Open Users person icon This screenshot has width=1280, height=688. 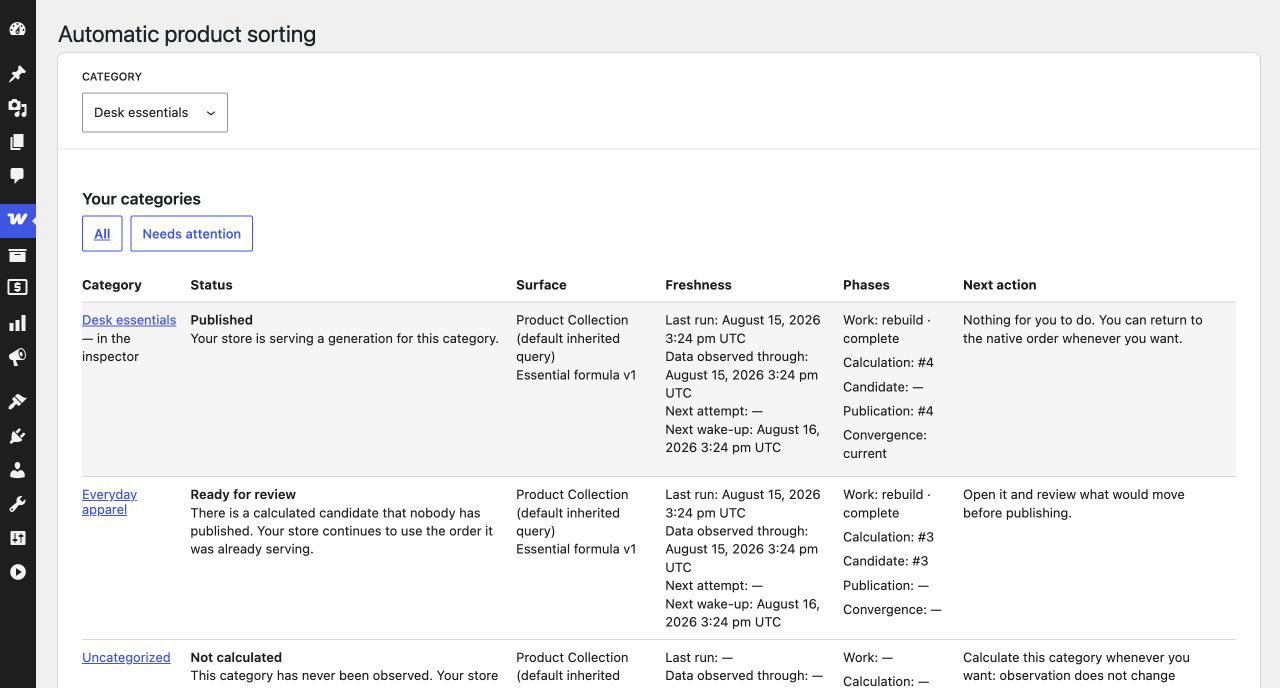point(17,470)
